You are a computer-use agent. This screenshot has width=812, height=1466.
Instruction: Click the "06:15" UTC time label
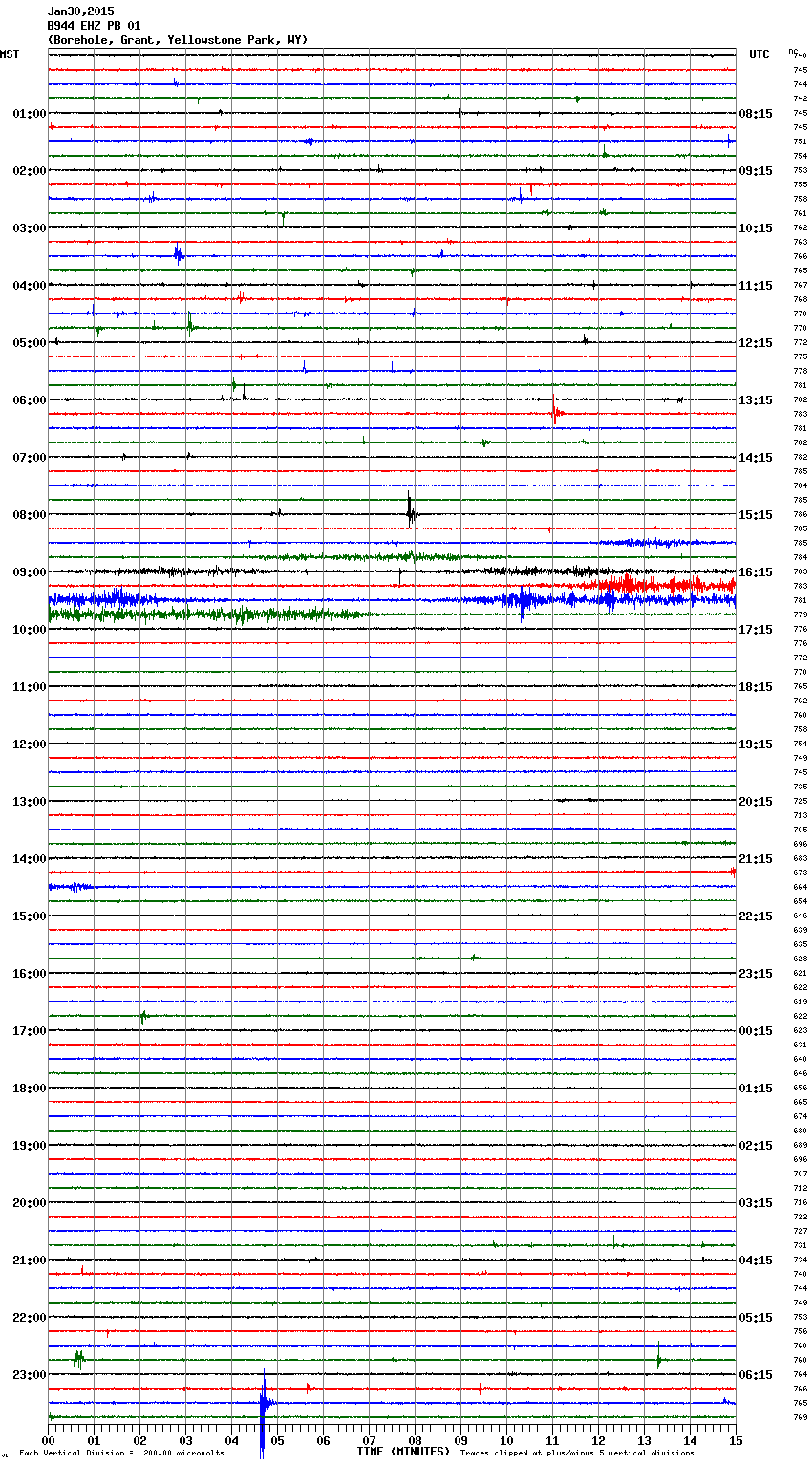(x=756, y=1375)
